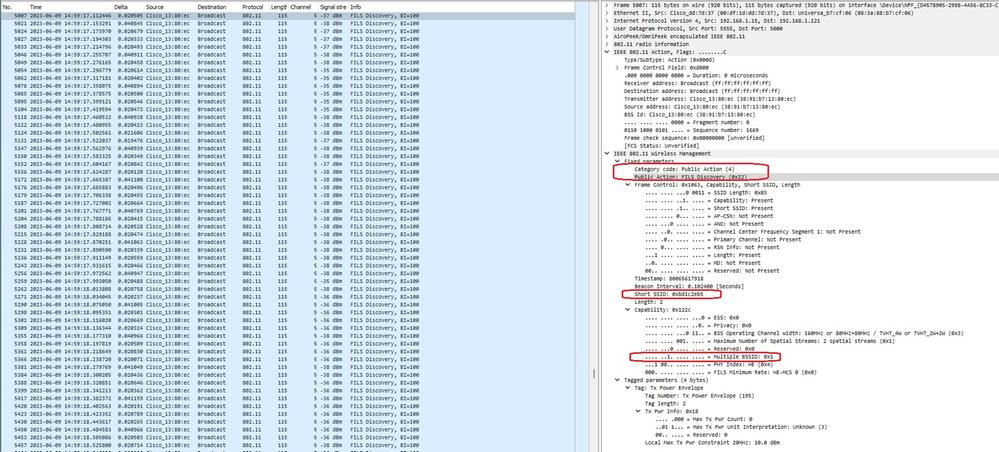Select the BSS Id line

point(689,114)
